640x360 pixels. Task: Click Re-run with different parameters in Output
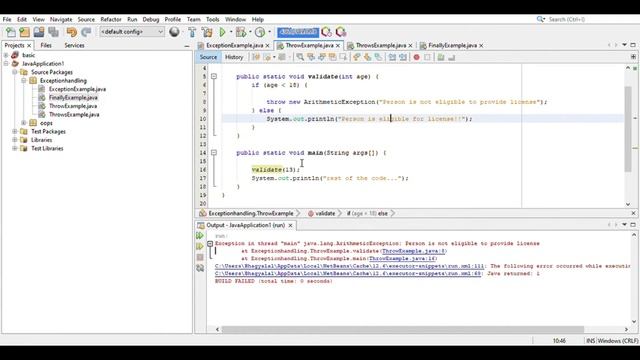200,246
